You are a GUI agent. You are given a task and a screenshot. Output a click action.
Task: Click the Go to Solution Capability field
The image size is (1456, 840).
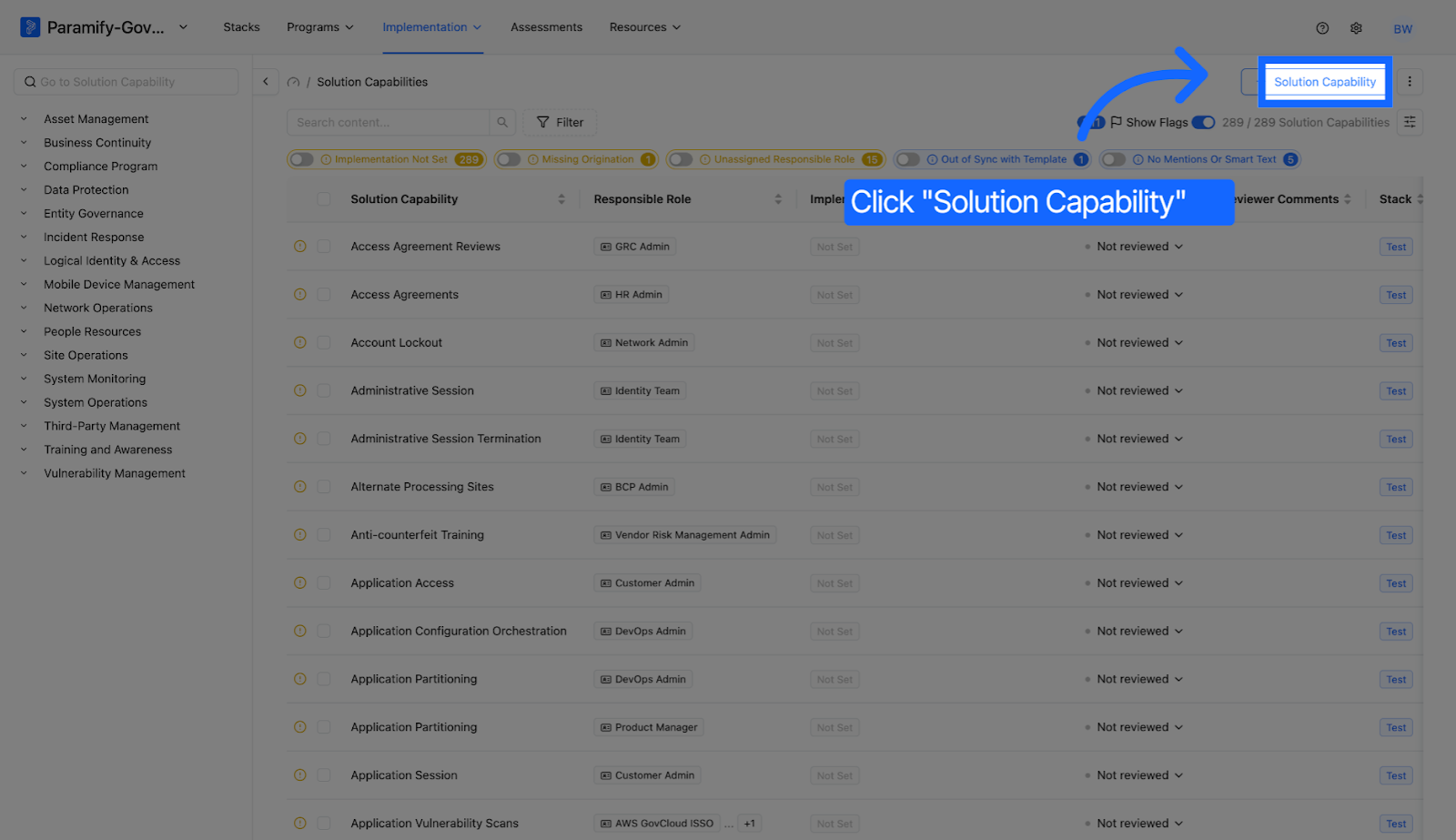click(126, 82)
